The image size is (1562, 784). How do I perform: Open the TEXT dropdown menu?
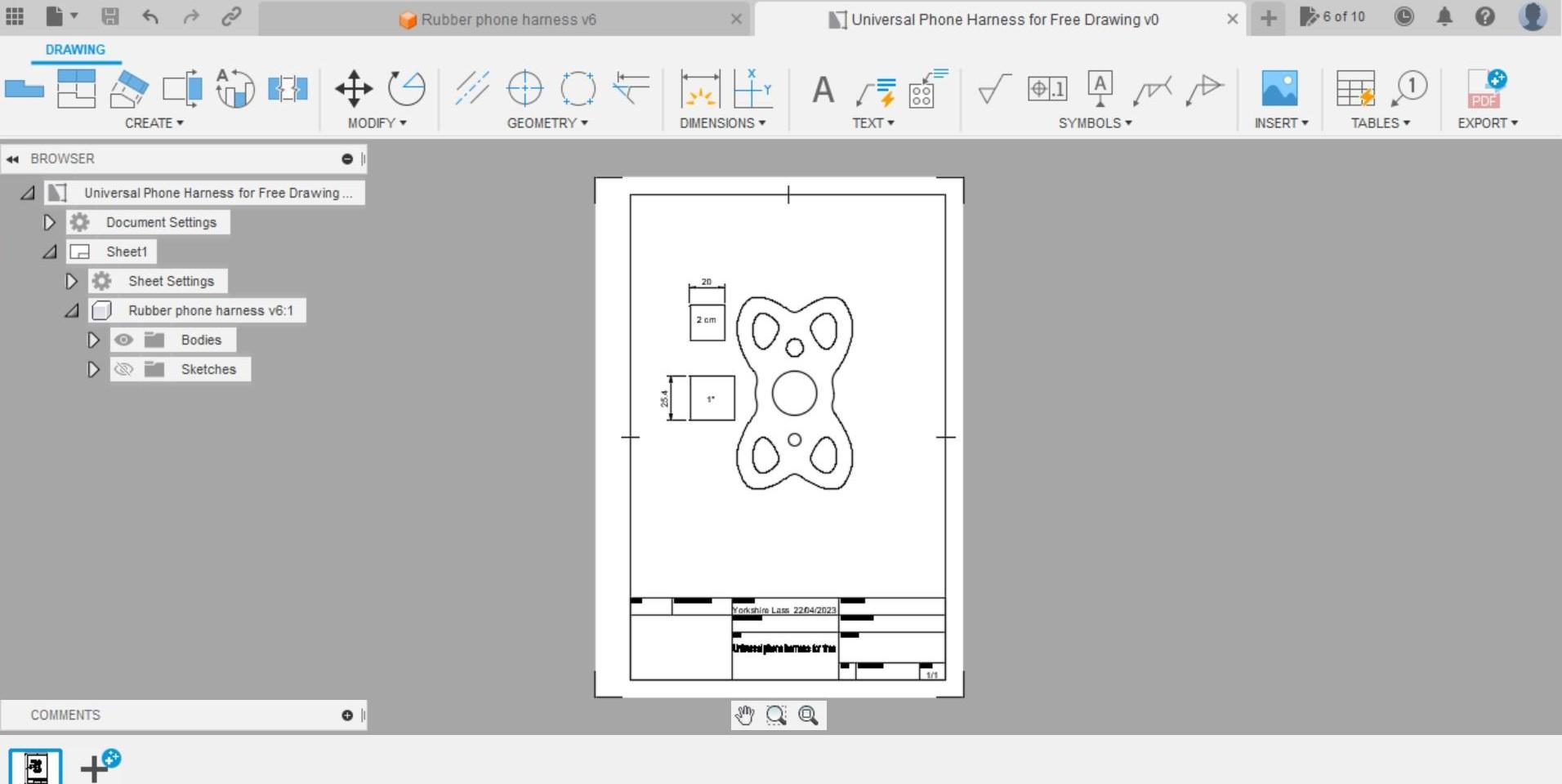click(873, 123)
